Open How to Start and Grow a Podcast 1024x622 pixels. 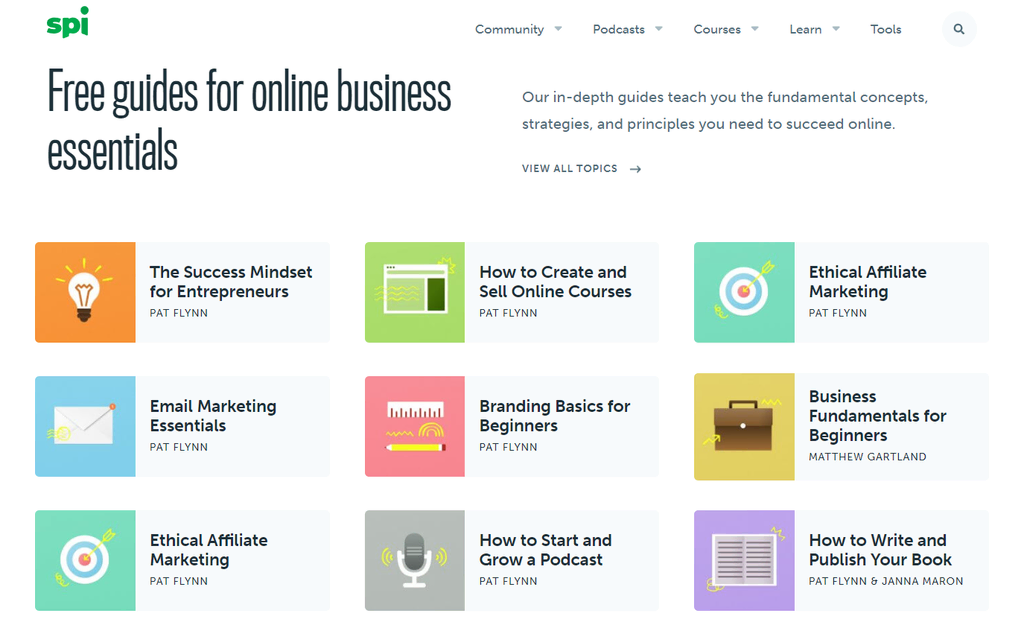pyautogui.click(x=545, y=550)
